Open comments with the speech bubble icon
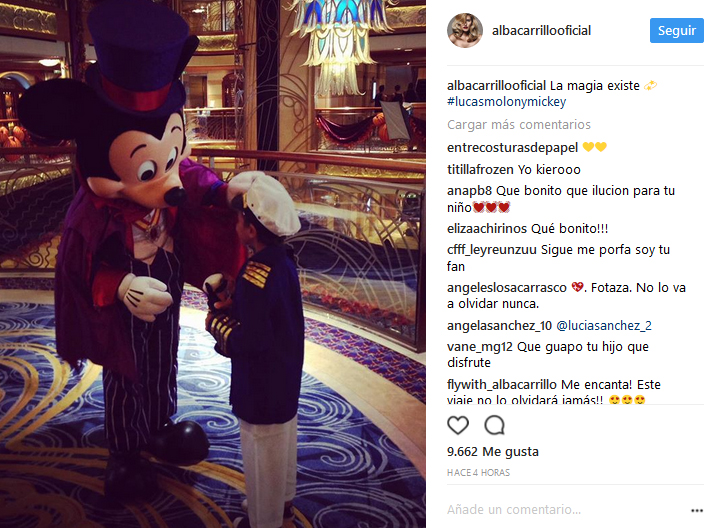 tap(494, 425)
